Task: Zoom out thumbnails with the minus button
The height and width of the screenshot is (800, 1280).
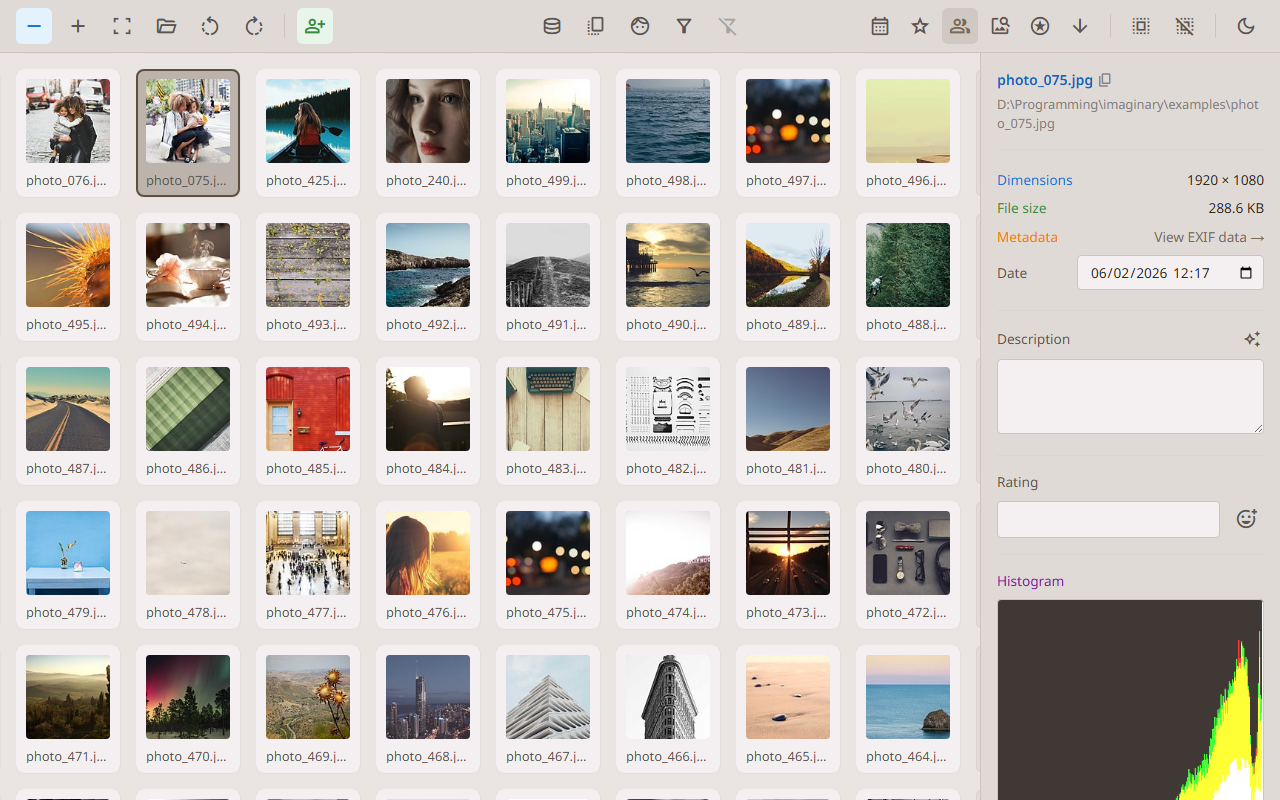Action: 33,26
